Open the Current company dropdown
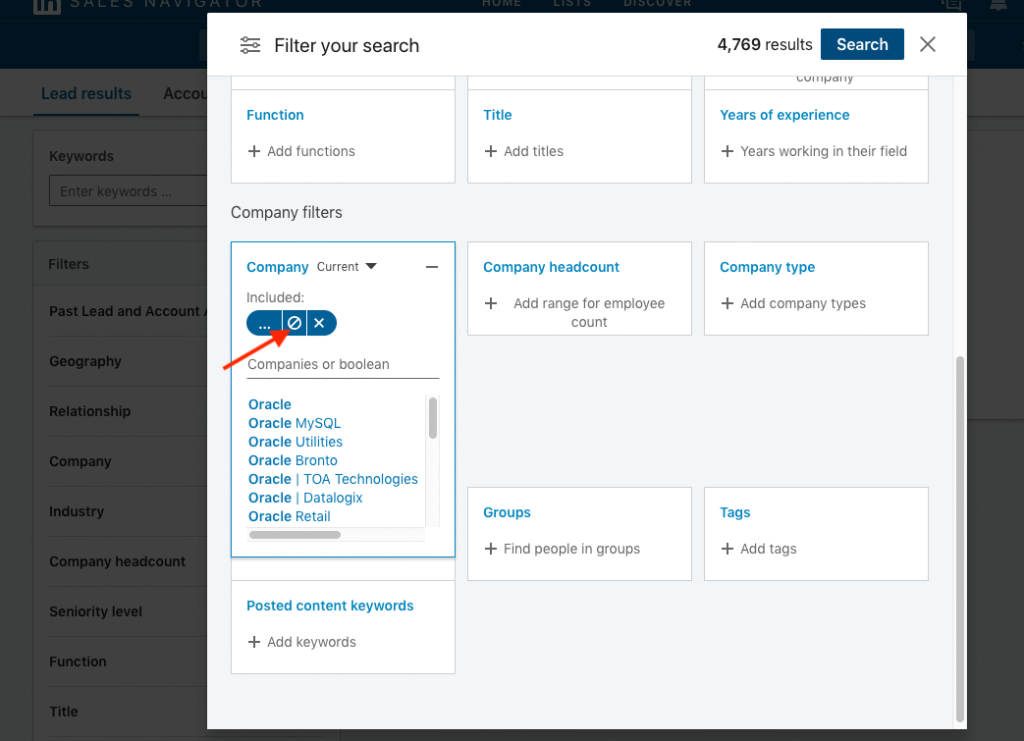The height and width of the screenshot is (741, 1024). pos(347,267)
